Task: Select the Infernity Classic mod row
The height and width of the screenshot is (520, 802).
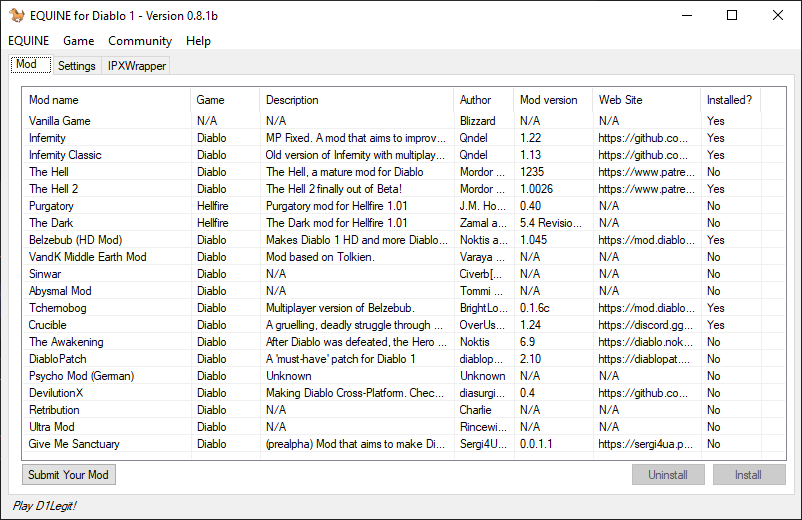Action: tap(404, 154)
